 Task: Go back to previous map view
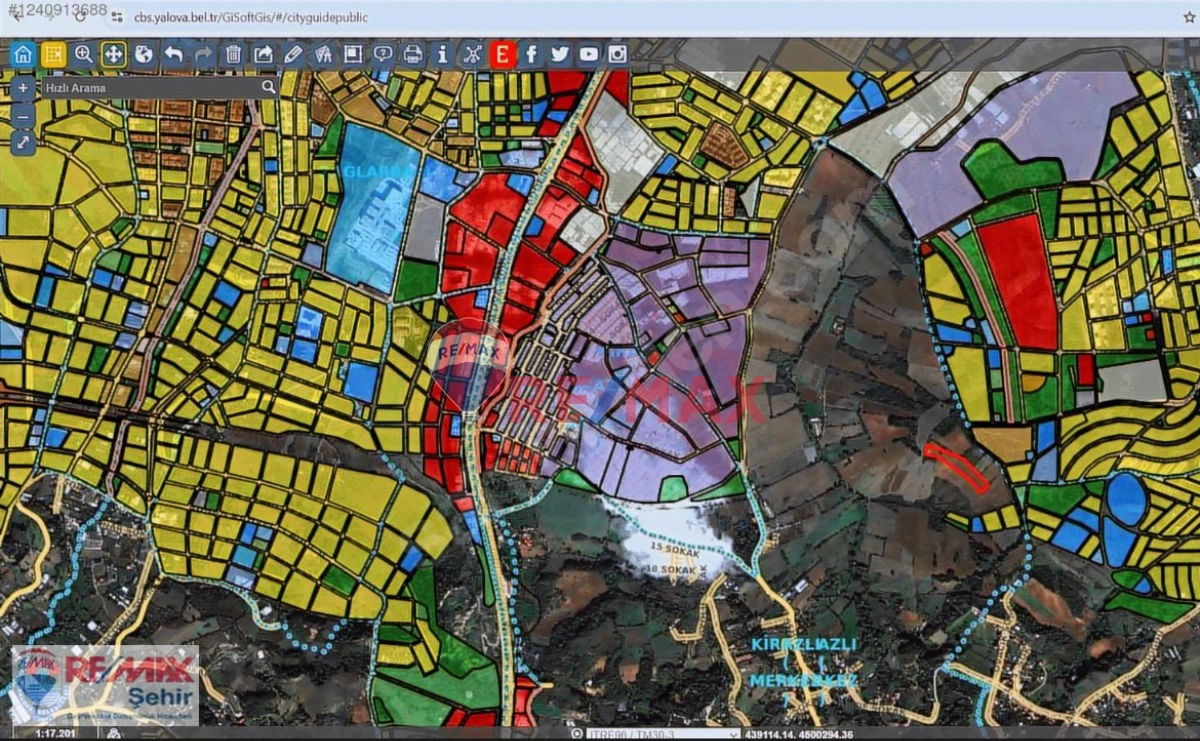pyautogui.click(x=174, y=54)
